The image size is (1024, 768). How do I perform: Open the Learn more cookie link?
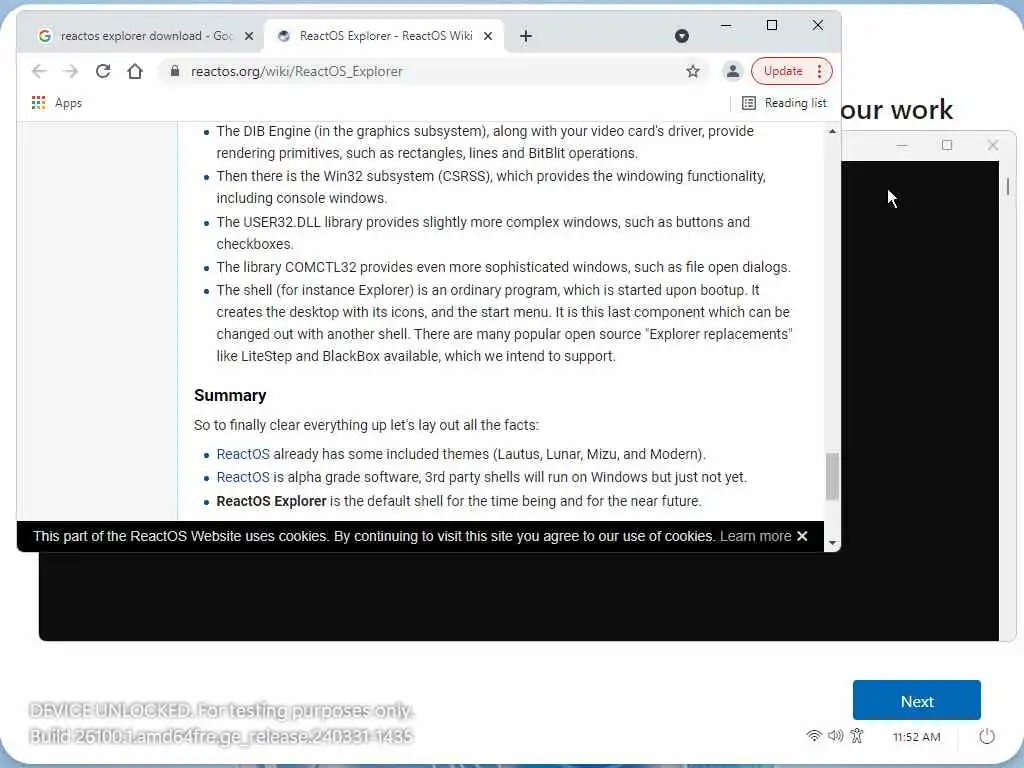(756, 536)
